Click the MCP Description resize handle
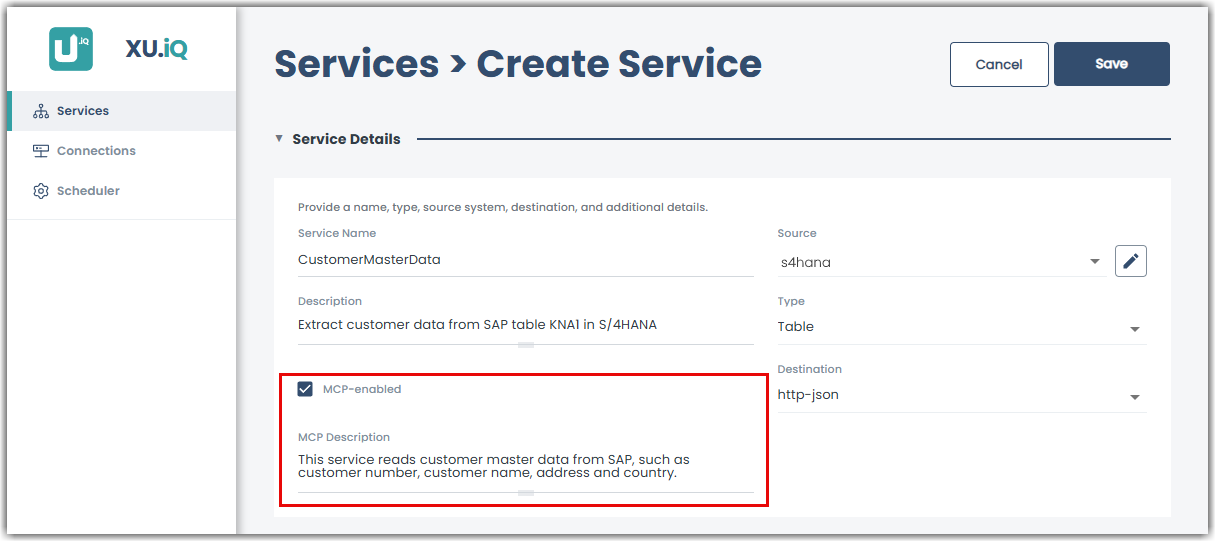 (526, 493)
